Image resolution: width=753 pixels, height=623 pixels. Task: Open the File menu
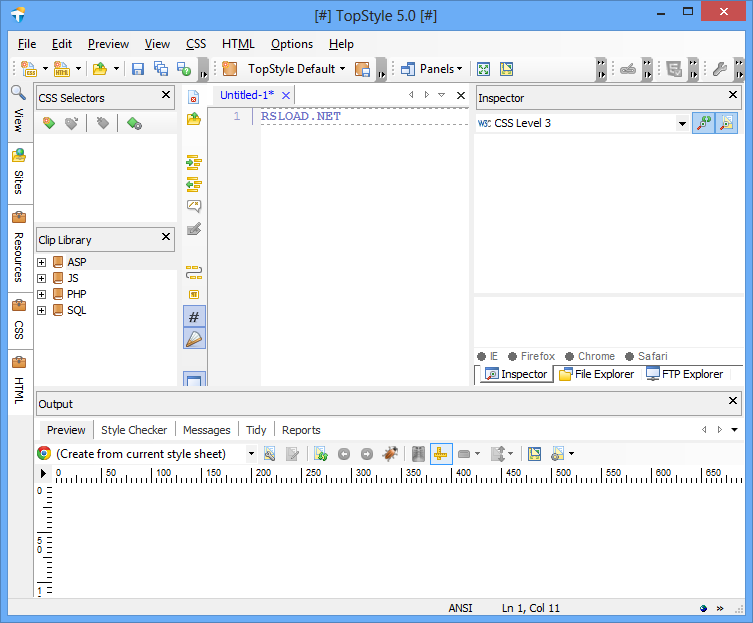[x=27, y=44]
